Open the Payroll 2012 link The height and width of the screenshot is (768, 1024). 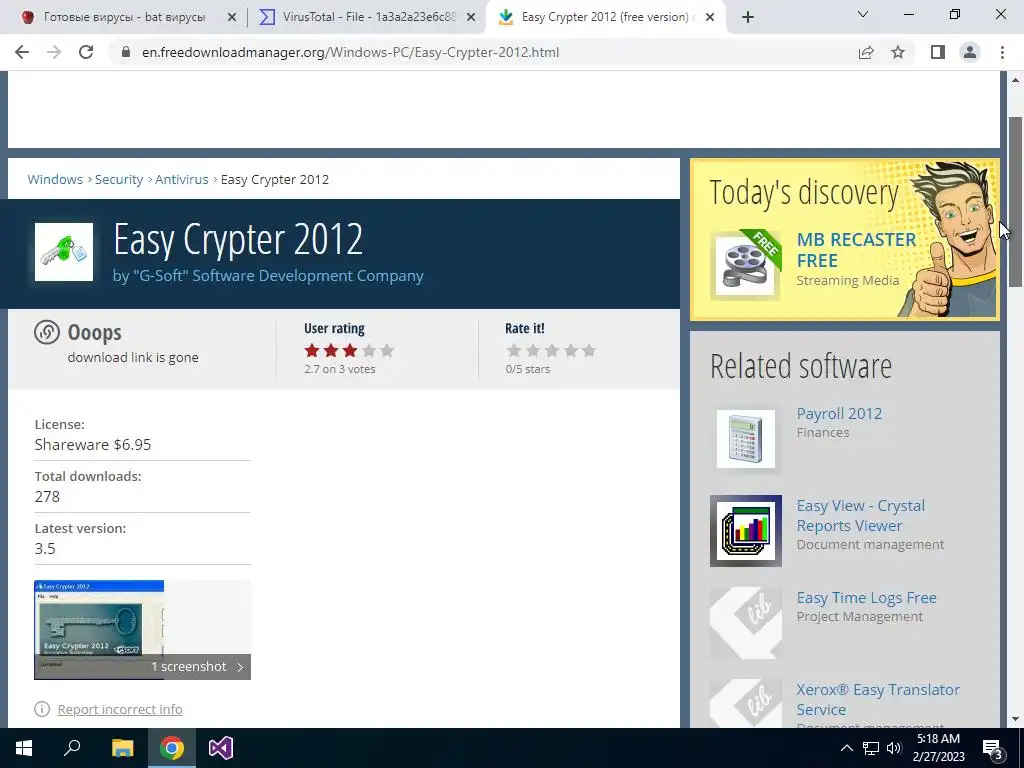[x=839, y=413]
